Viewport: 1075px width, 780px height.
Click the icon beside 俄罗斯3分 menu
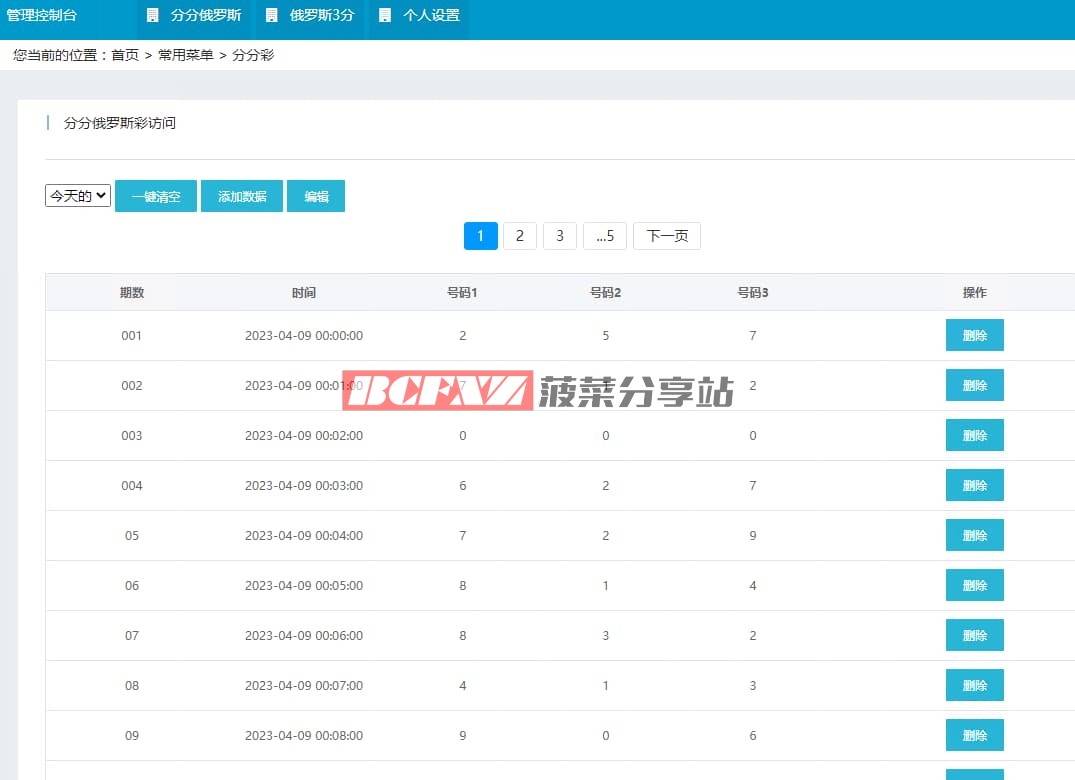coord(271,16)
